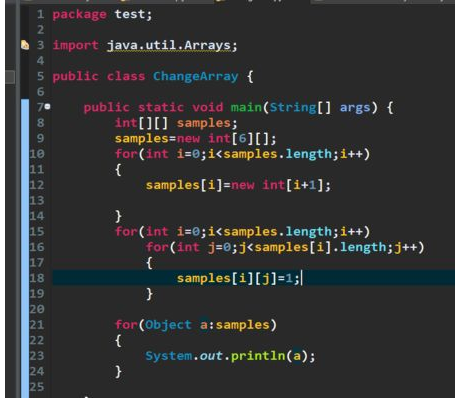Screen dimensions: 457x398
Task: Click 'j++' on line 16
Action: 406,247
